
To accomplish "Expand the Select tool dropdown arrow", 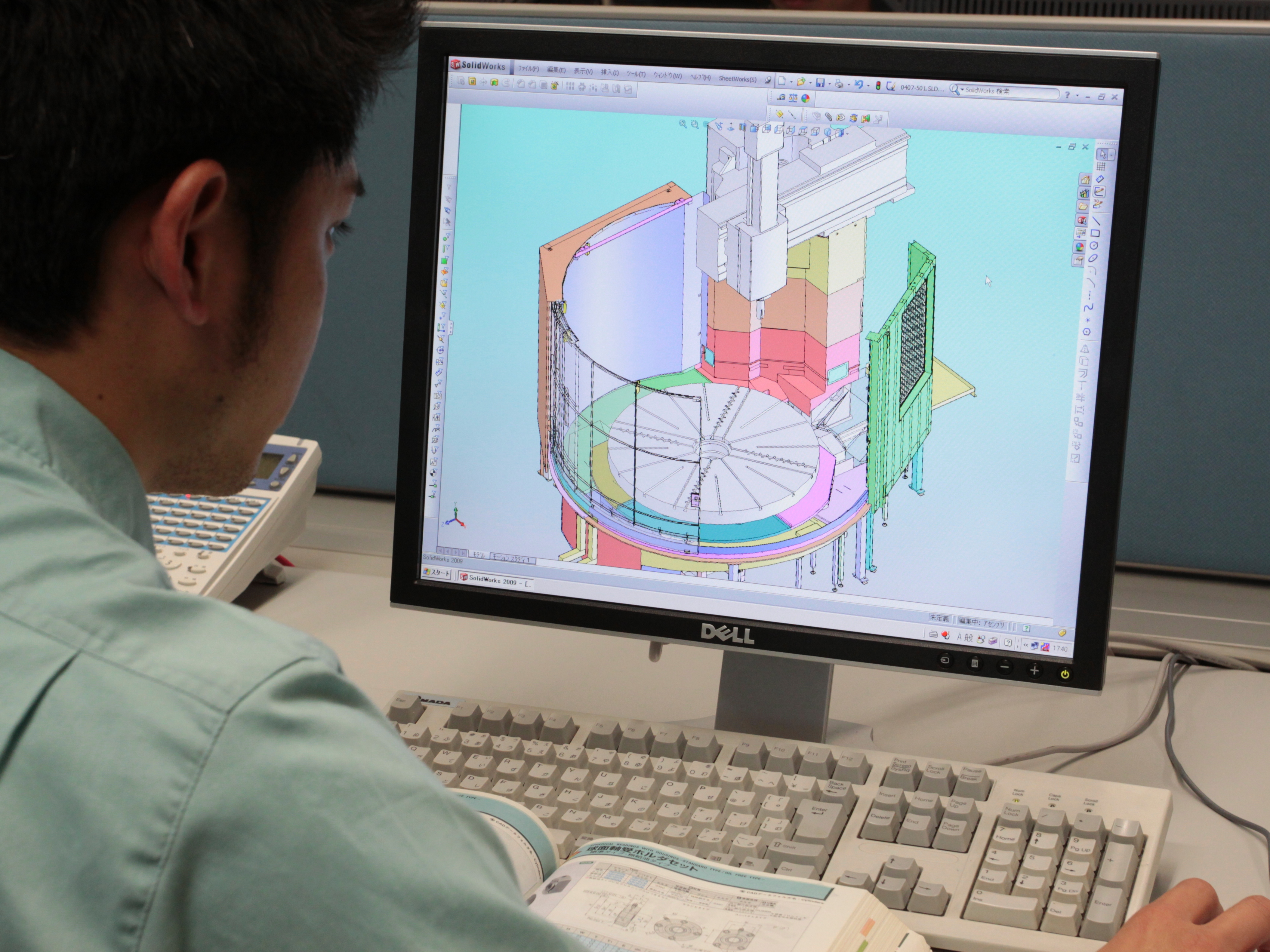I will click(x=1111, y=155).
